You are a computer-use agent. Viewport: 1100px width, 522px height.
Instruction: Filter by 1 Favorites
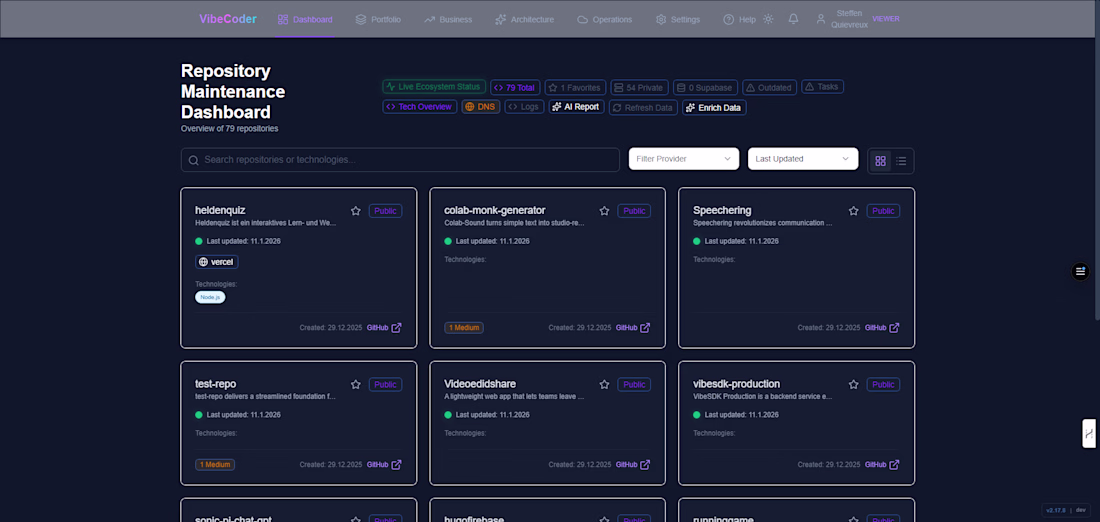pyautogui.click(x=575, y=88)
